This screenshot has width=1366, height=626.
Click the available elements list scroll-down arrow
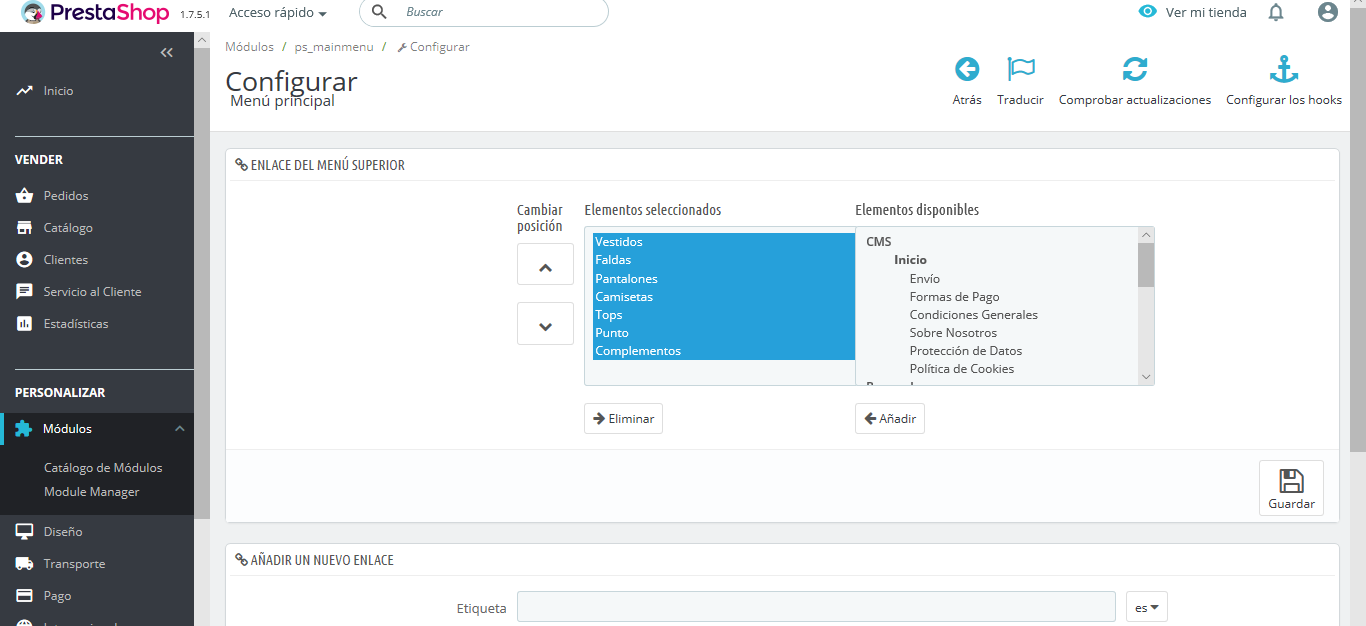click(x=1146, y=377)
